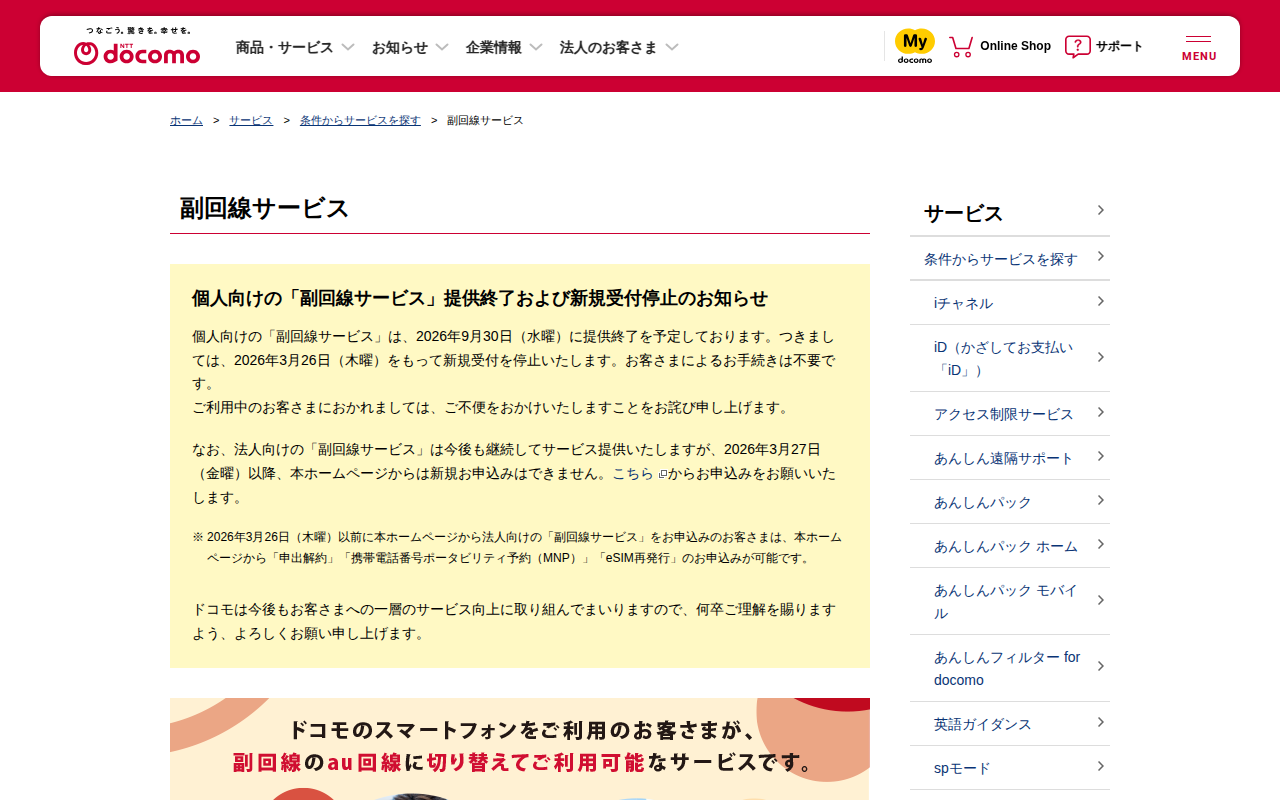Open あんしんフィルター for docomo sidebar item

[x=1010, y=668]
